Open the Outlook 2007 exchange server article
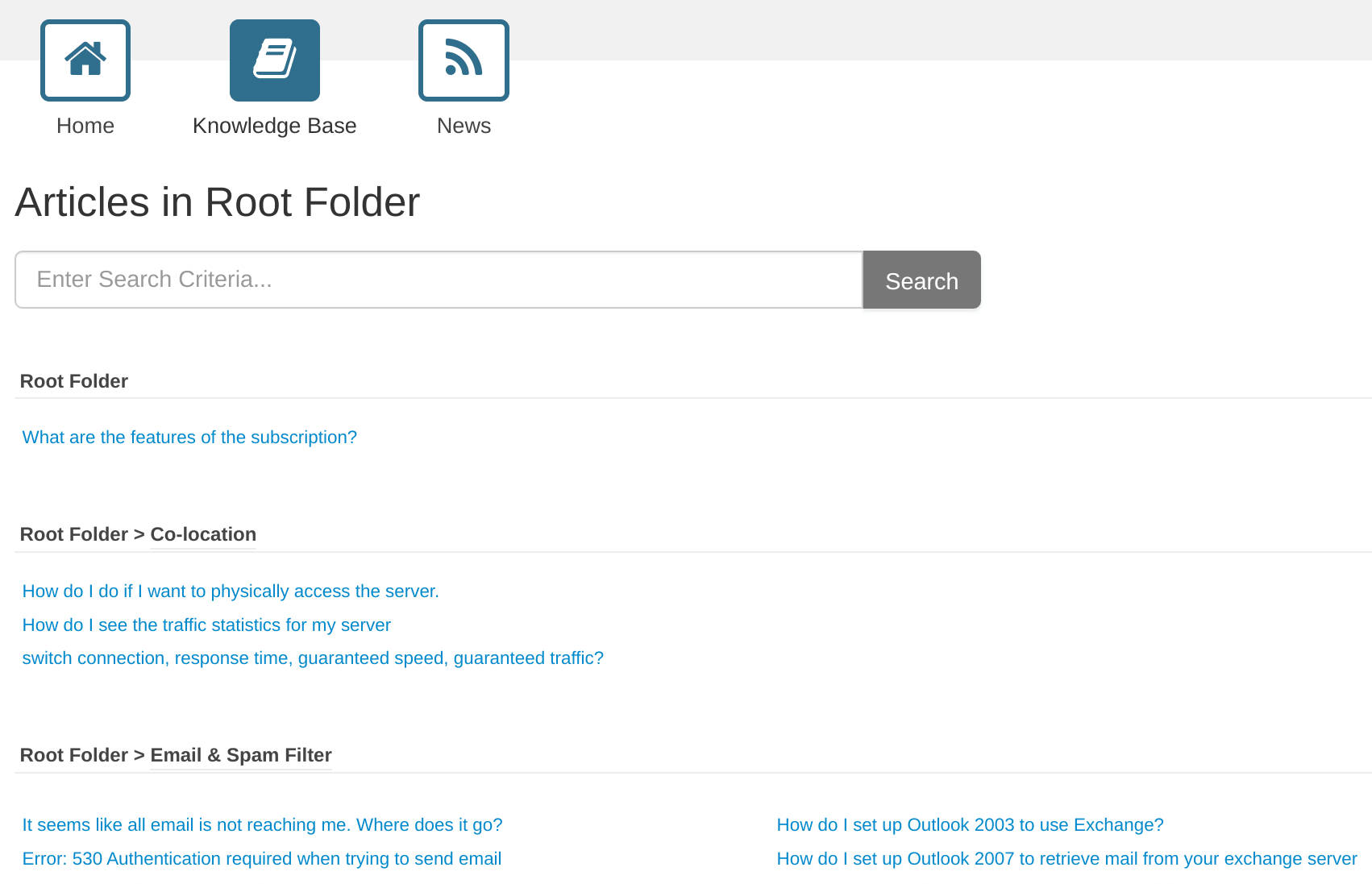The width and height of the screenshot is (1372, 884). [x=1067, y=858]
